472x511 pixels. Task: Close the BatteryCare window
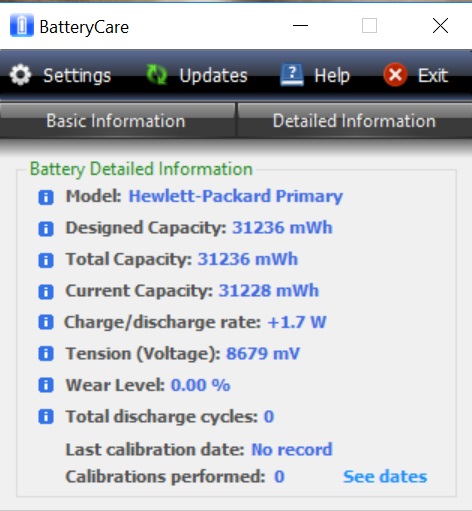coord(440,26)
